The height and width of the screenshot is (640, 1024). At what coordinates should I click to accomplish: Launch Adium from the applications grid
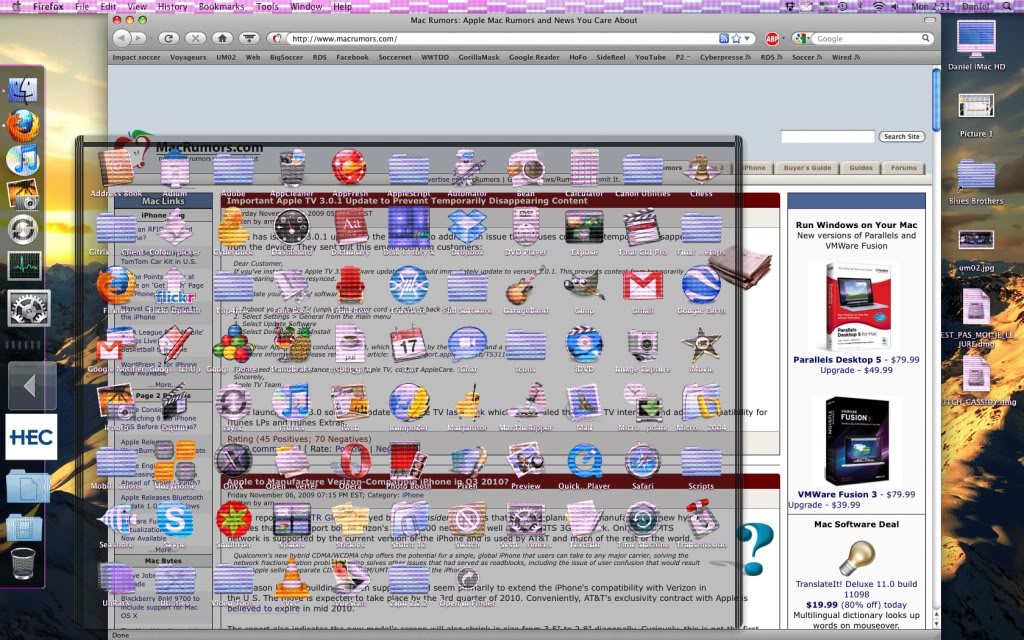click(175, 168)
